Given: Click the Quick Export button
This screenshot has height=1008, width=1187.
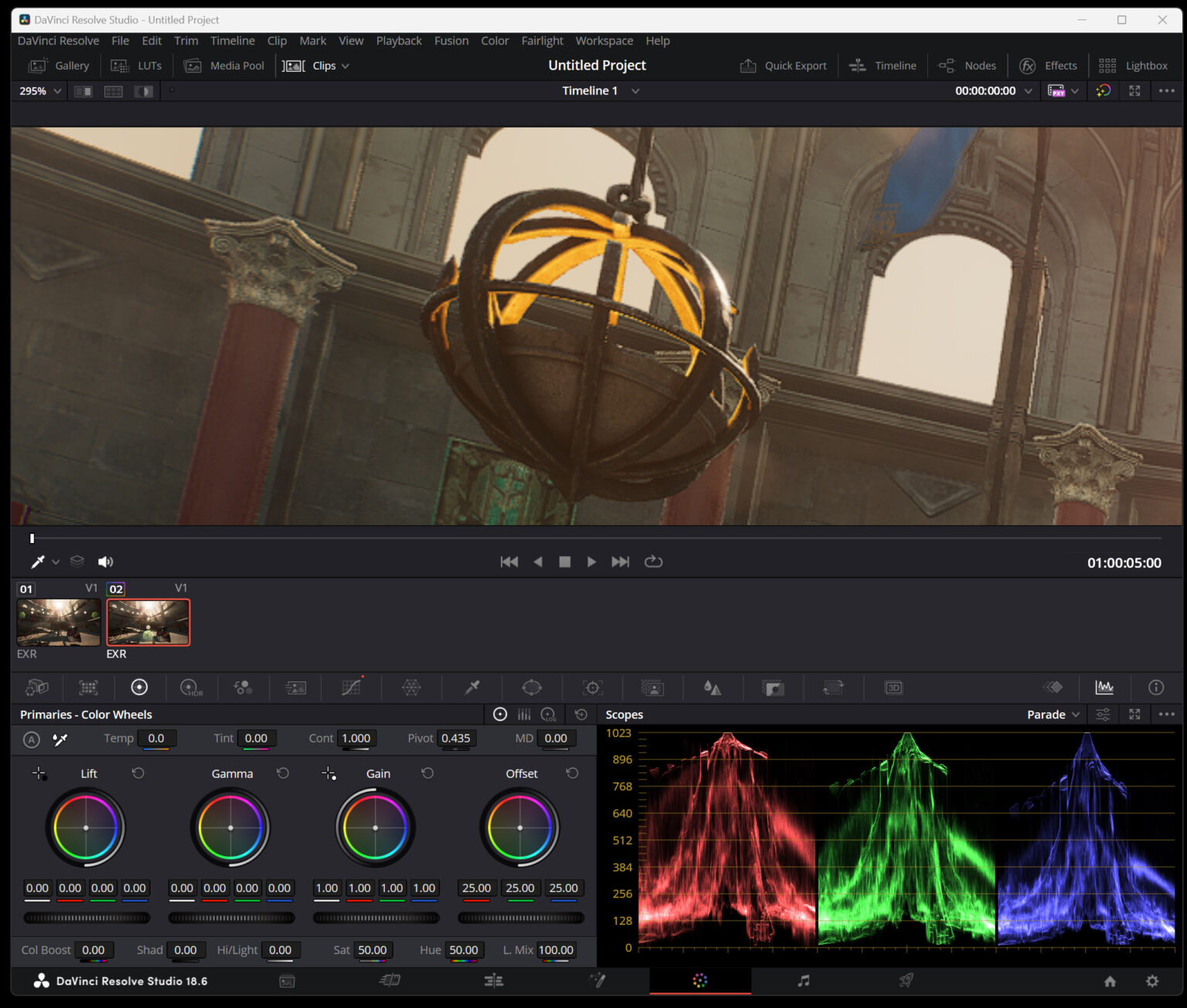Looking at the screenshot, I should pos(784,66).
